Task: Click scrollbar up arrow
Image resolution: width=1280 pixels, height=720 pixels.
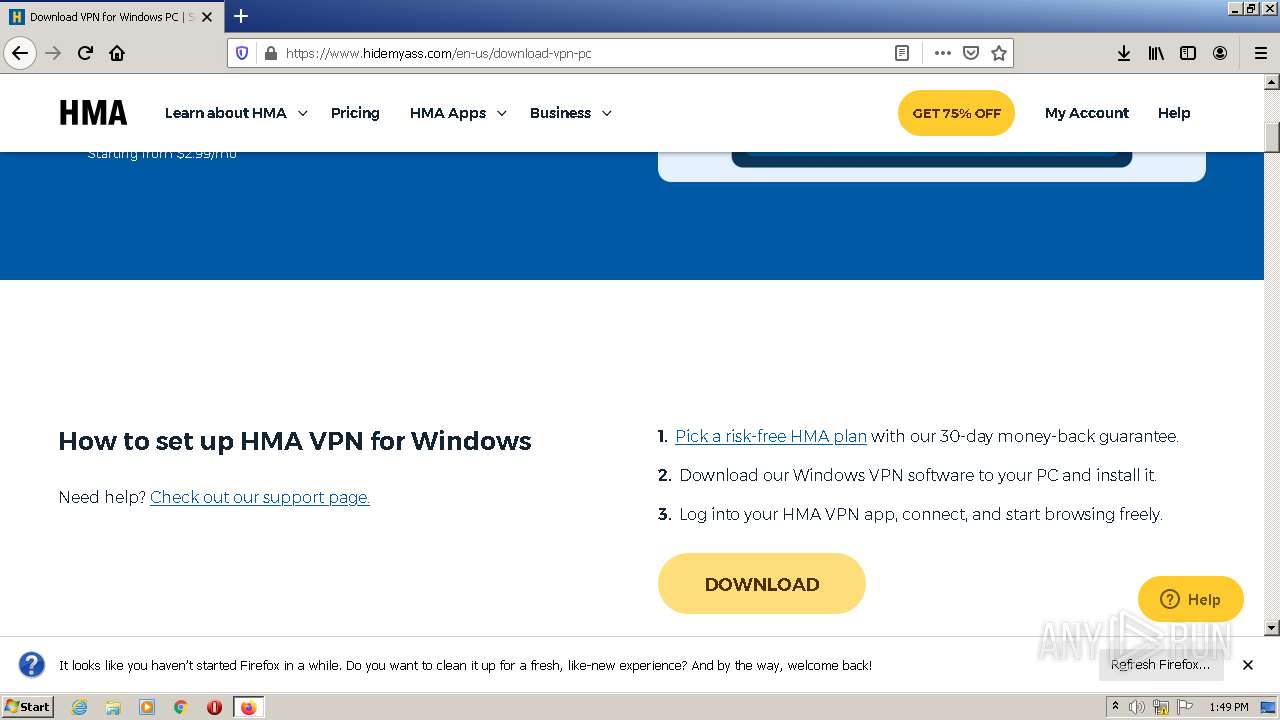Action: tap(1272, 81)
